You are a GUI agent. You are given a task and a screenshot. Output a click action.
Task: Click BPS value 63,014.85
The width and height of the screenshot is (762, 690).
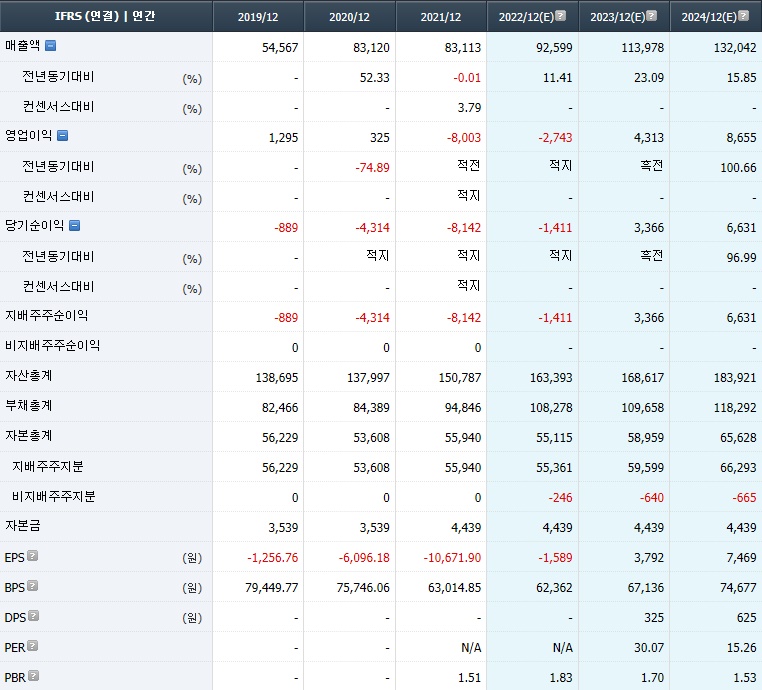(x=454, y=588)
